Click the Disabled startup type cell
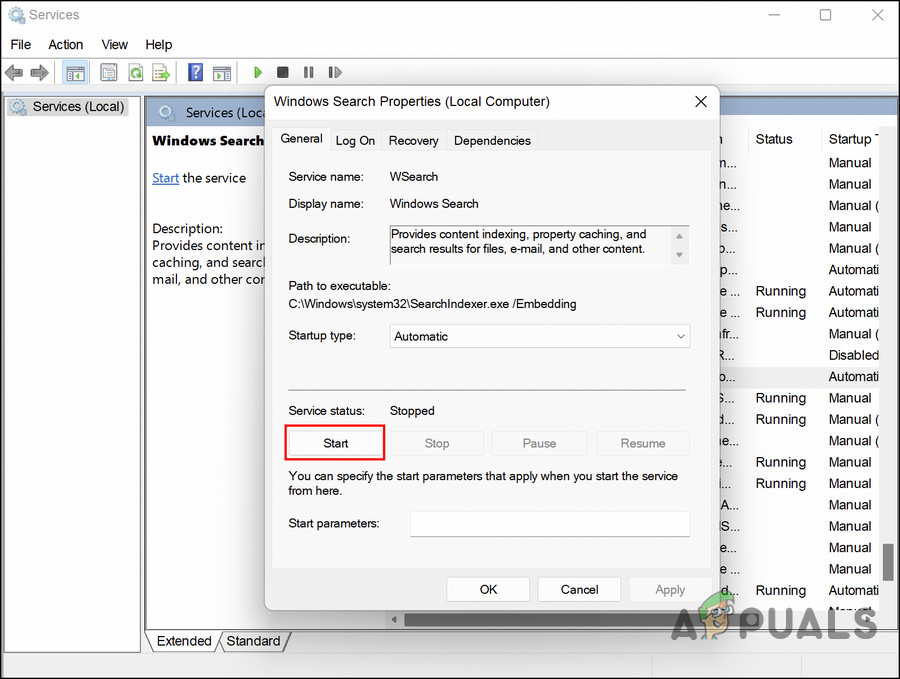The width and height of the screenshot is (900, 679). (854, 355)
